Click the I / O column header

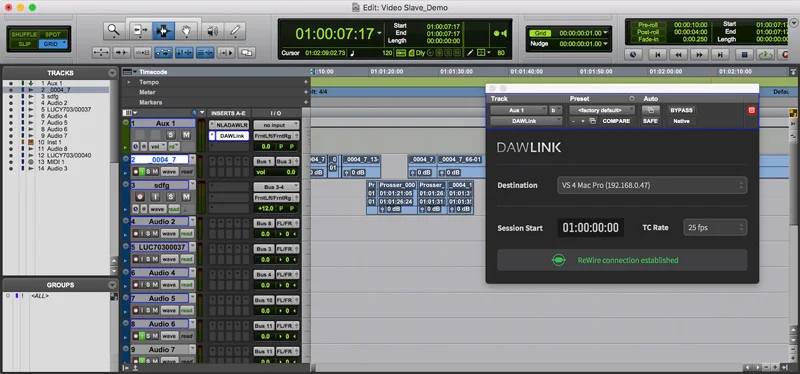[276, 113]
